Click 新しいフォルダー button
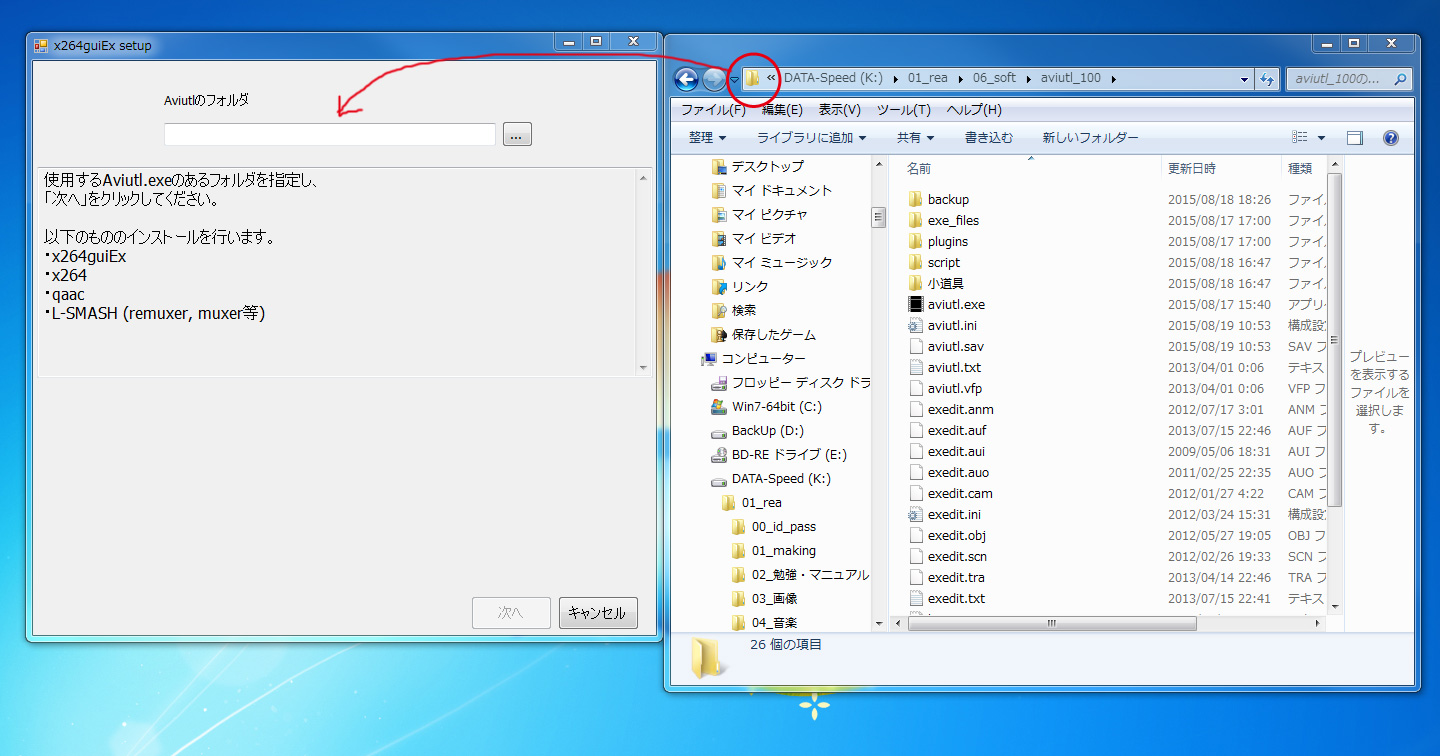 pos(1090,138)
